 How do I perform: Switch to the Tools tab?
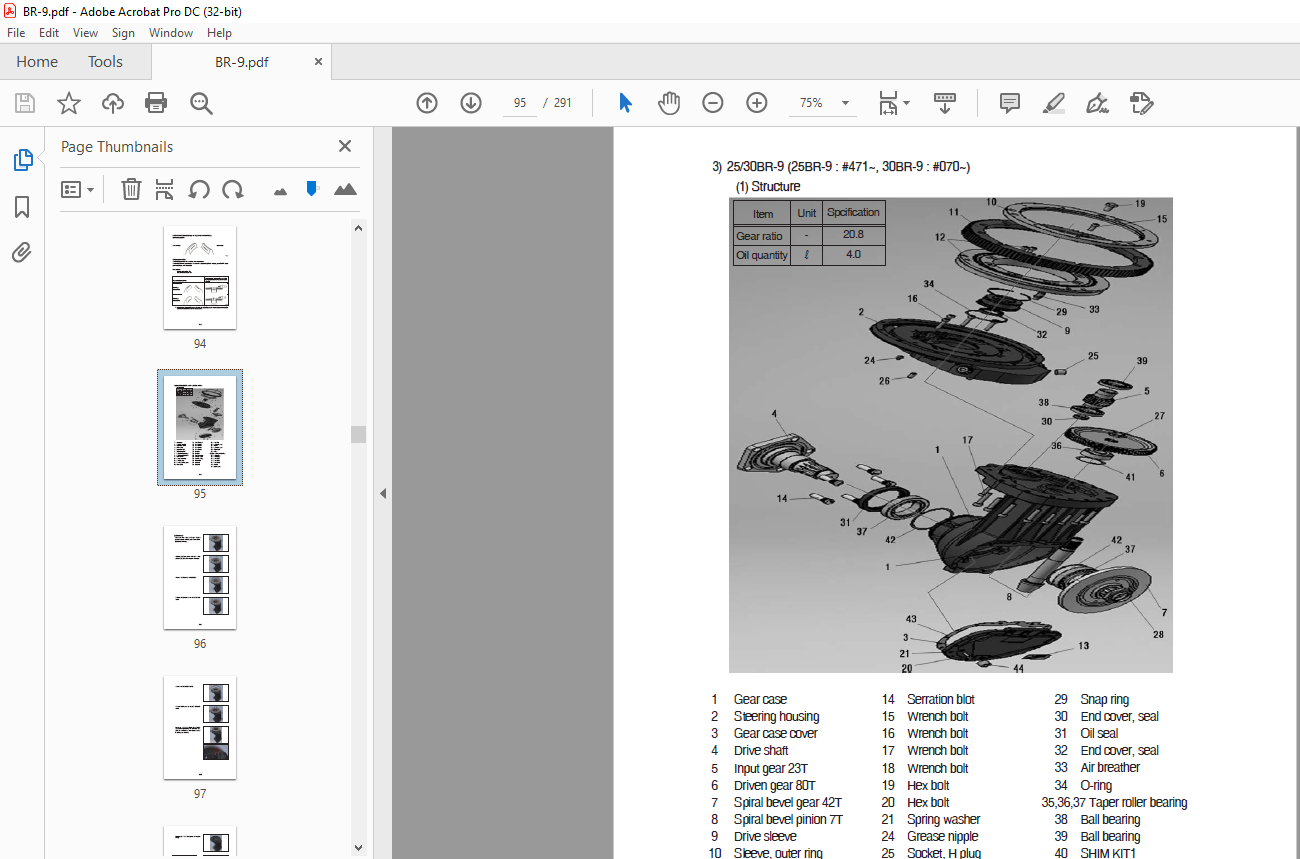pyautogui.click(x=105, y=62)
